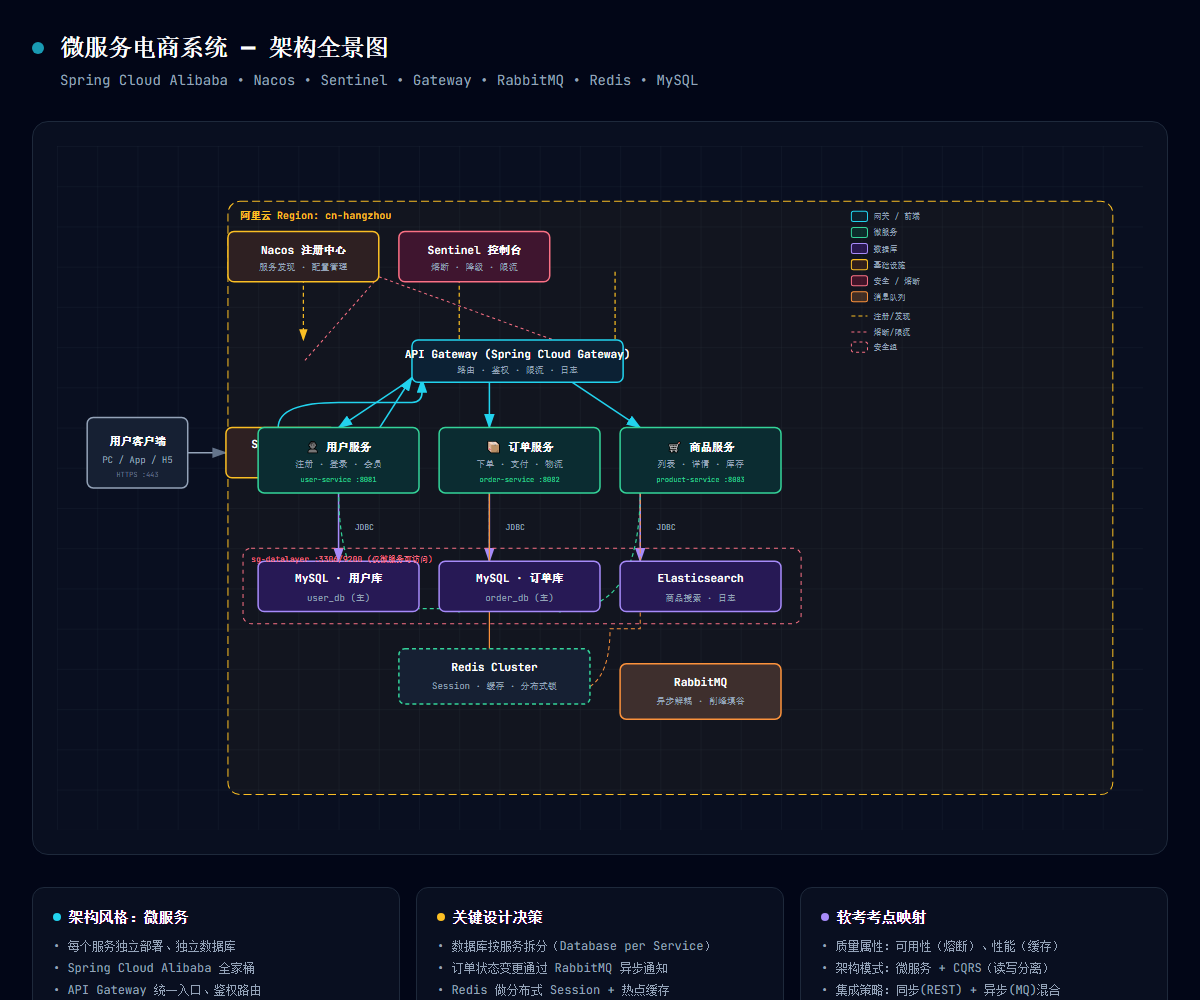Click the text PC / App / H5
Screen dimensions: 1200x1000
pyautogui.click(x=137, y=460)
